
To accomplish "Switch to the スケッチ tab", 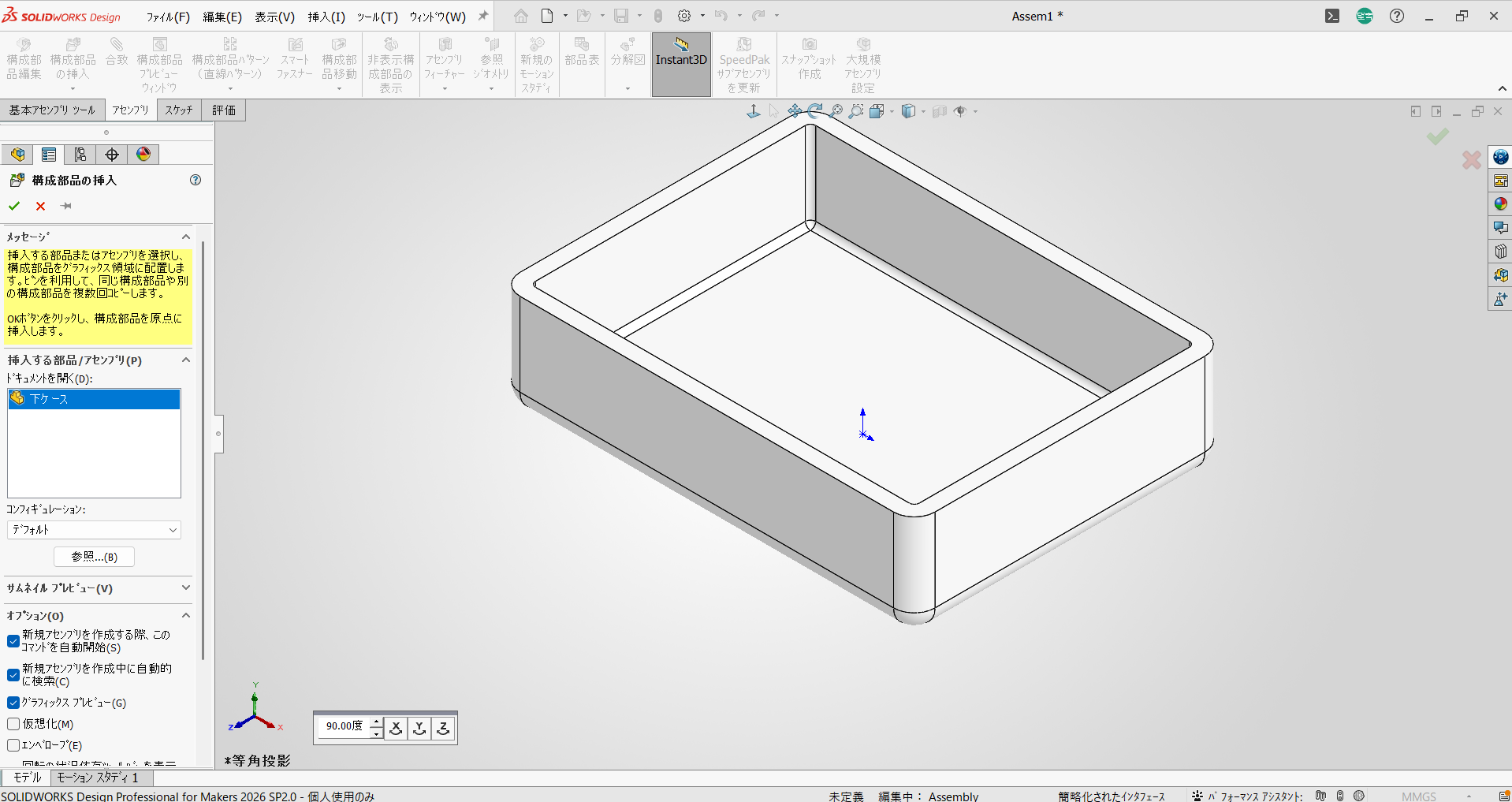I will point(179,110).
